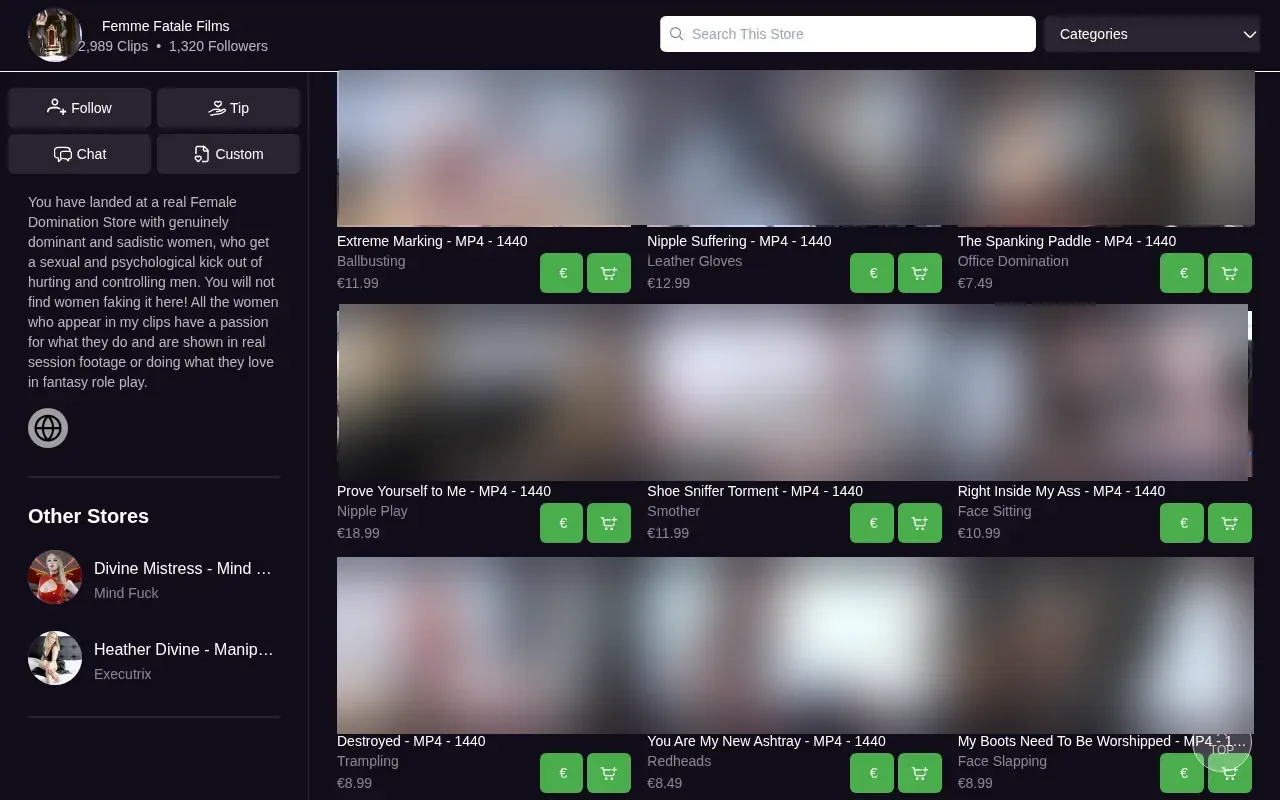
Task: Open the Prove Yourself to Me clip title
Action: 444,491
